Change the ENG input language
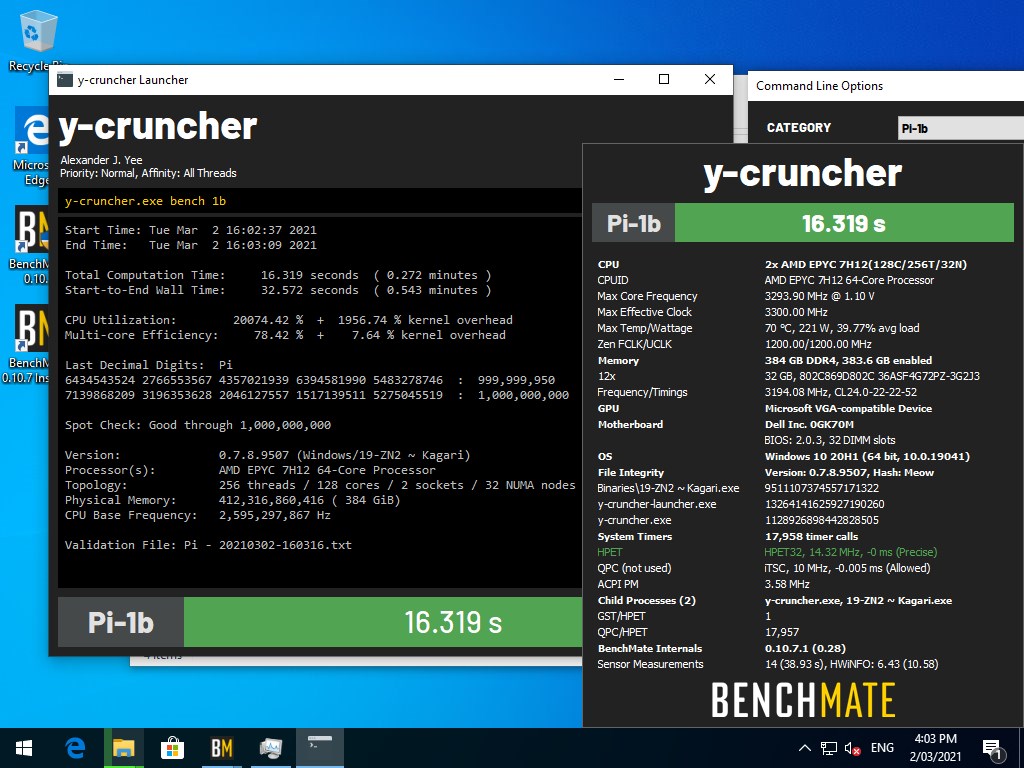Viewport: 1024px width, 768px height. coord(882,748)
